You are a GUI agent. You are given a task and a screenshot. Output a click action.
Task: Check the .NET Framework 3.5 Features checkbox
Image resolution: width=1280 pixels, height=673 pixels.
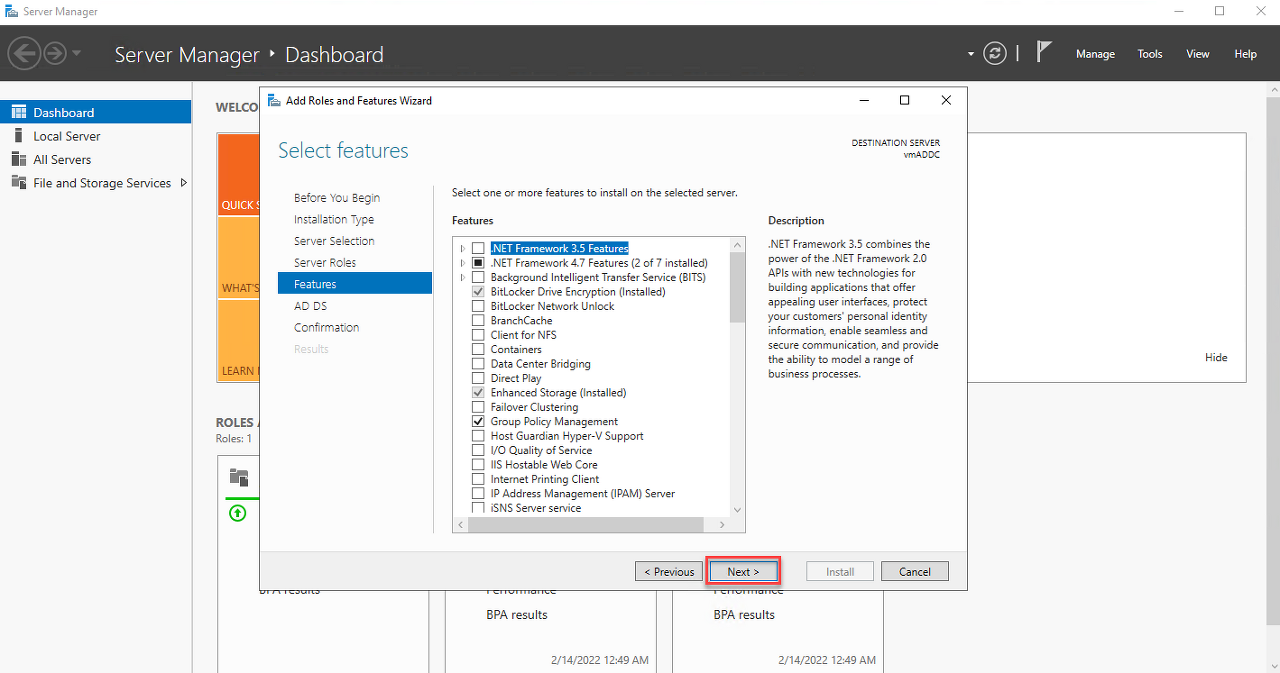click(x=478, y=248)
